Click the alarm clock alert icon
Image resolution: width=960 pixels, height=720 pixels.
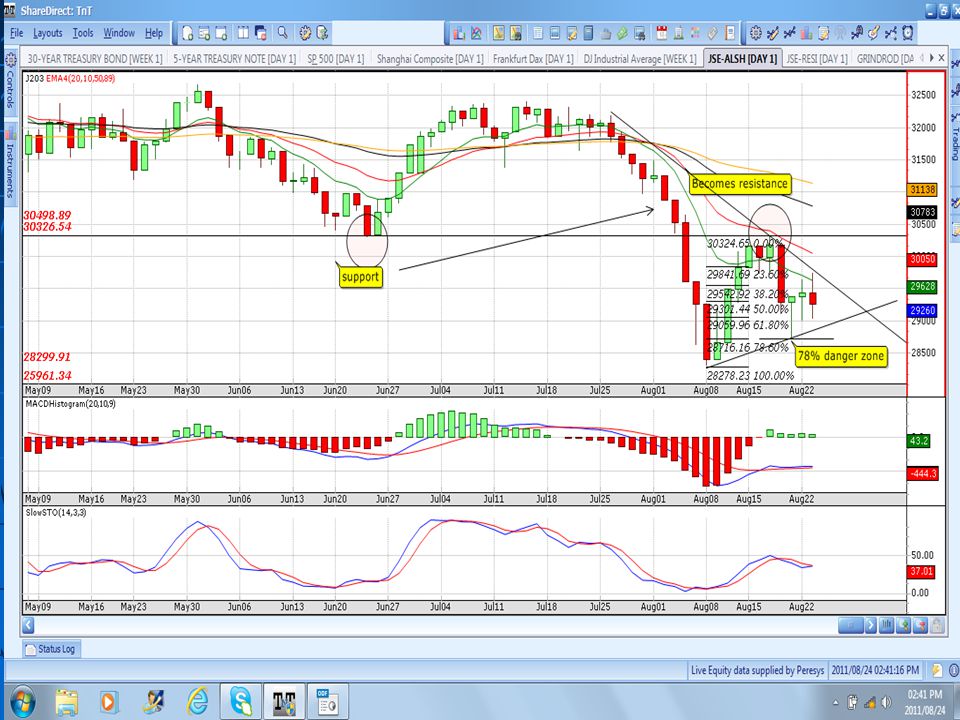pos(908,33)
